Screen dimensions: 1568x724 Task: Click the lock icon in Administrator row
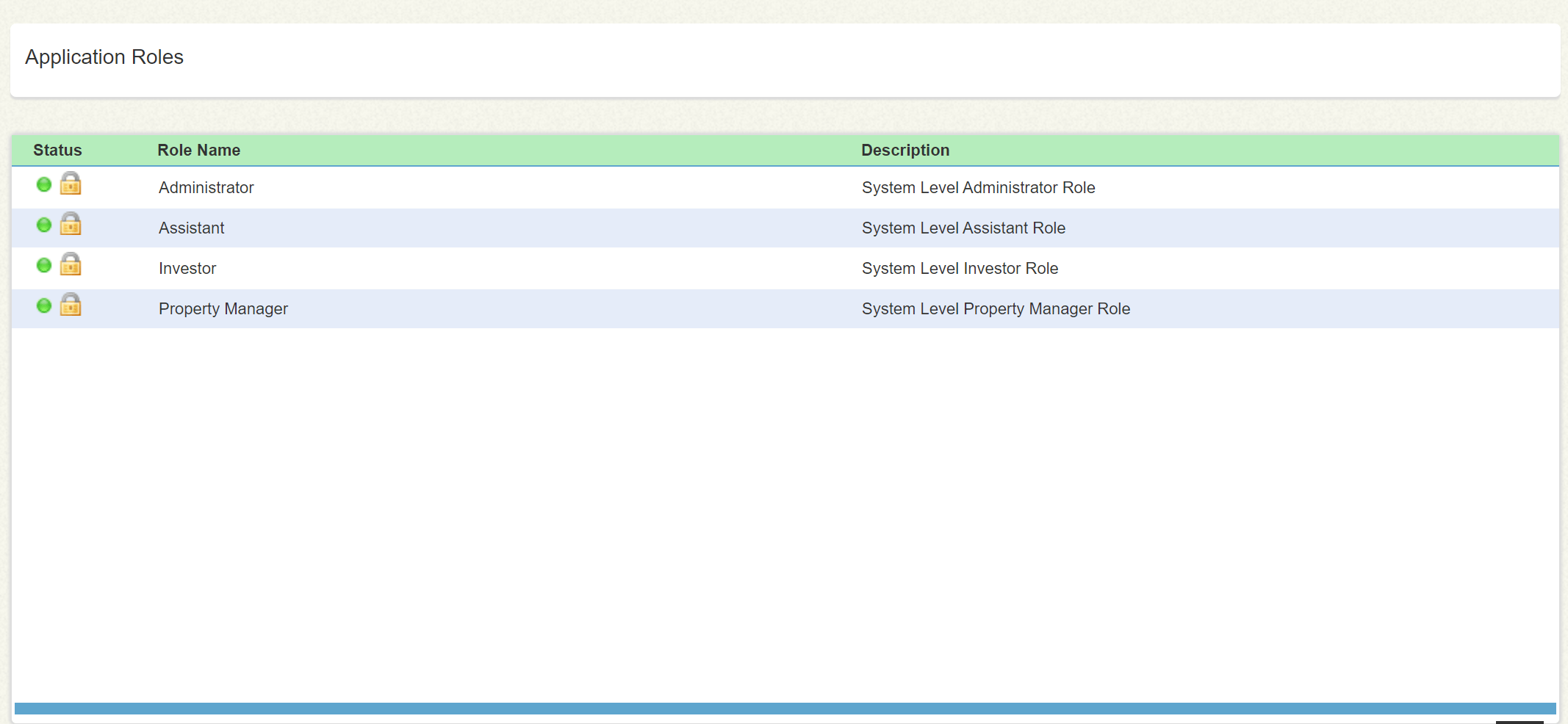(x=71, y=183)
